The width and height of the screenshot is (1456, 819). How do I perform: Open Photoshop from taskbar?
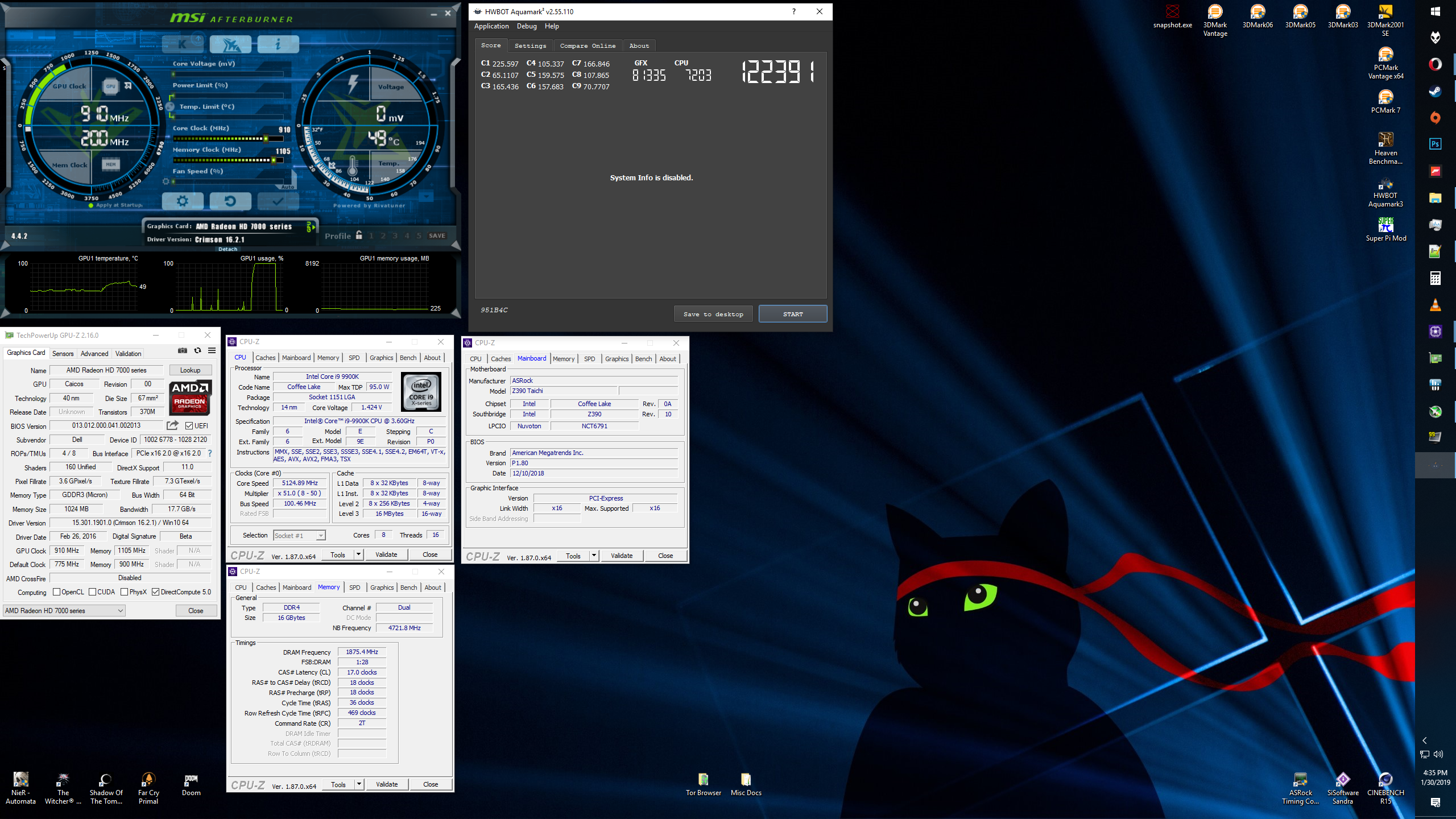pos(1436,144)
